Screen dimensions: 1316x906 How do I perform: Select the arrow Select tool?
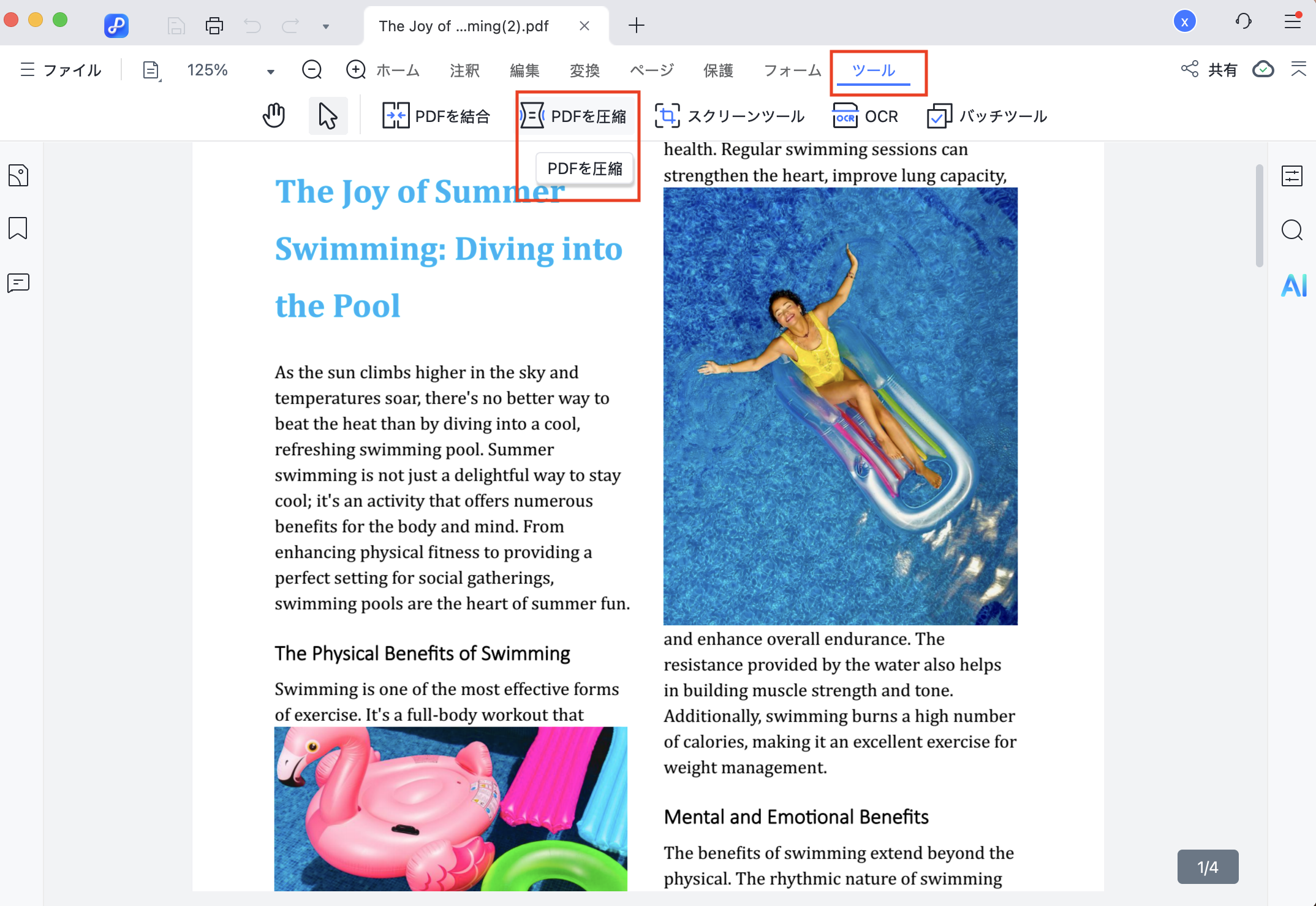328,116
